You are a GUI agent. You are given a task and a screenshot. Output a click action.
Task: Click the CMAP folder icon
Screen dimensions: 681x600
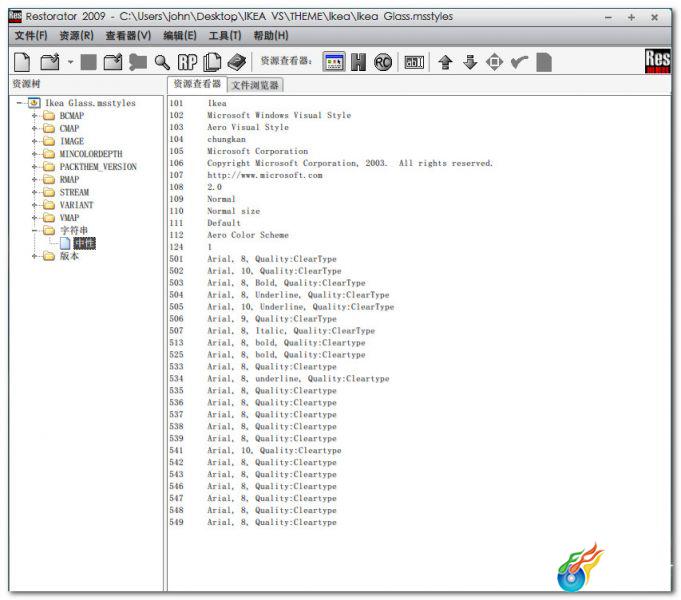pos(49,128)
